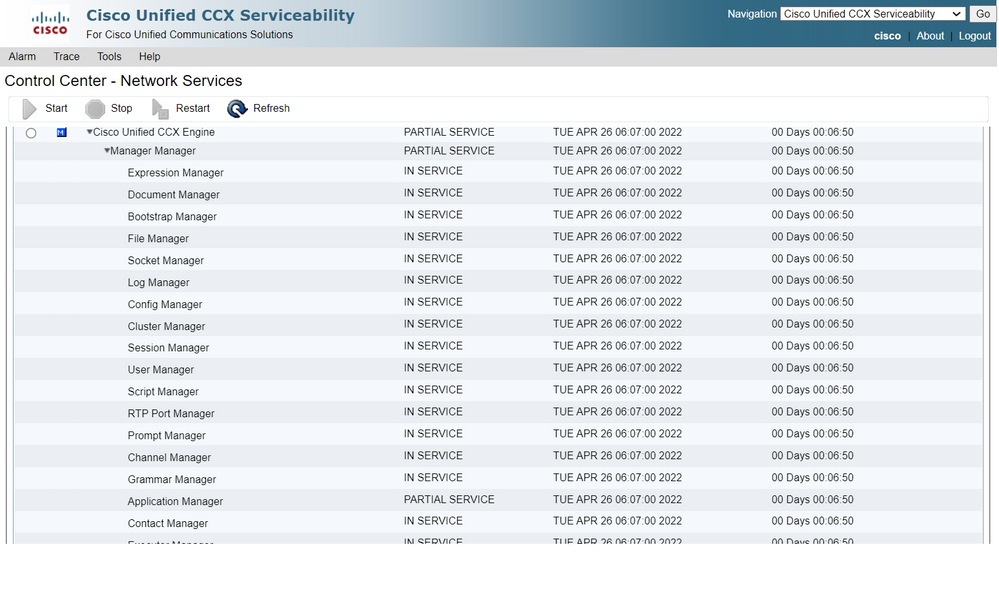Click the Expression Manager row
This screenshot has width=999, height=602.
tap(498, 171)
